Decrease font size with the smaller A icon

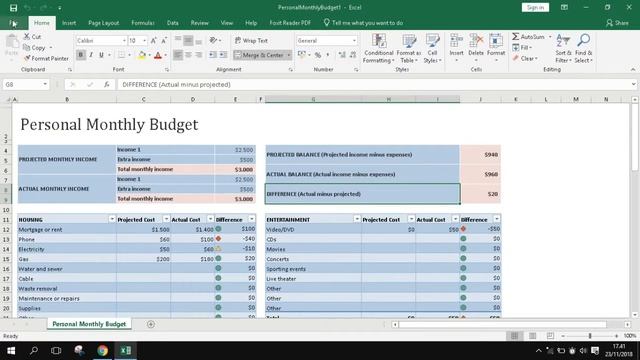164,40
